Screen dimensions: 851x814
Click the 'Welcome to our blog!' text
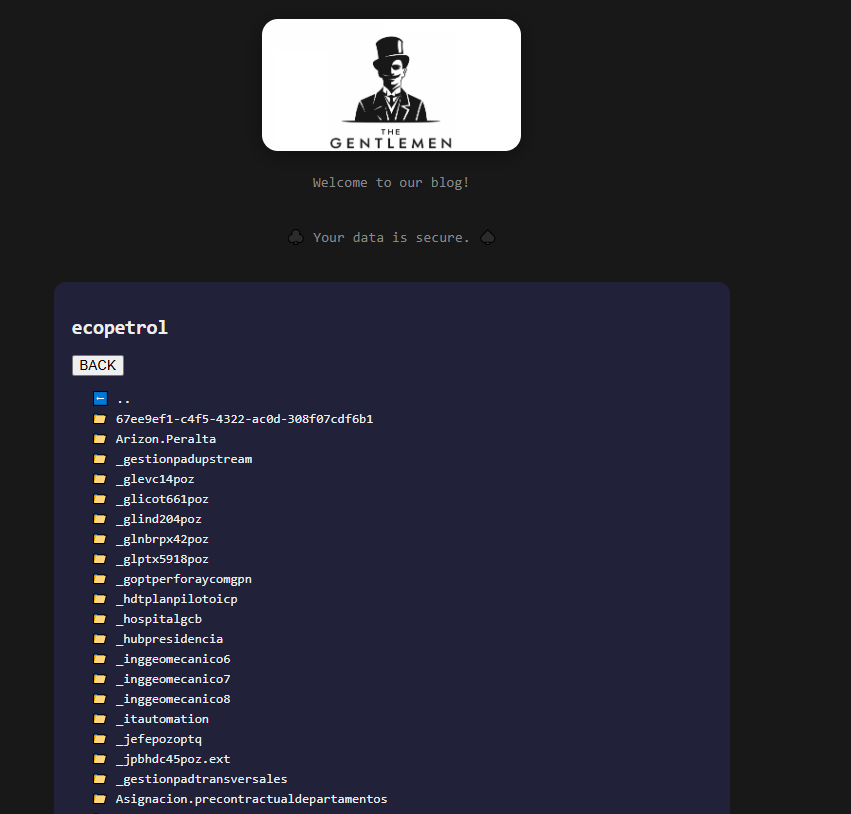tap(391, 183)
